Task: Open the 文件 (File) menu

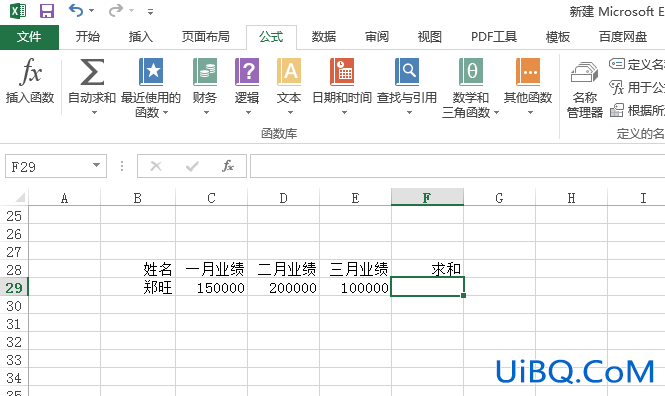Action: (29, 37)
